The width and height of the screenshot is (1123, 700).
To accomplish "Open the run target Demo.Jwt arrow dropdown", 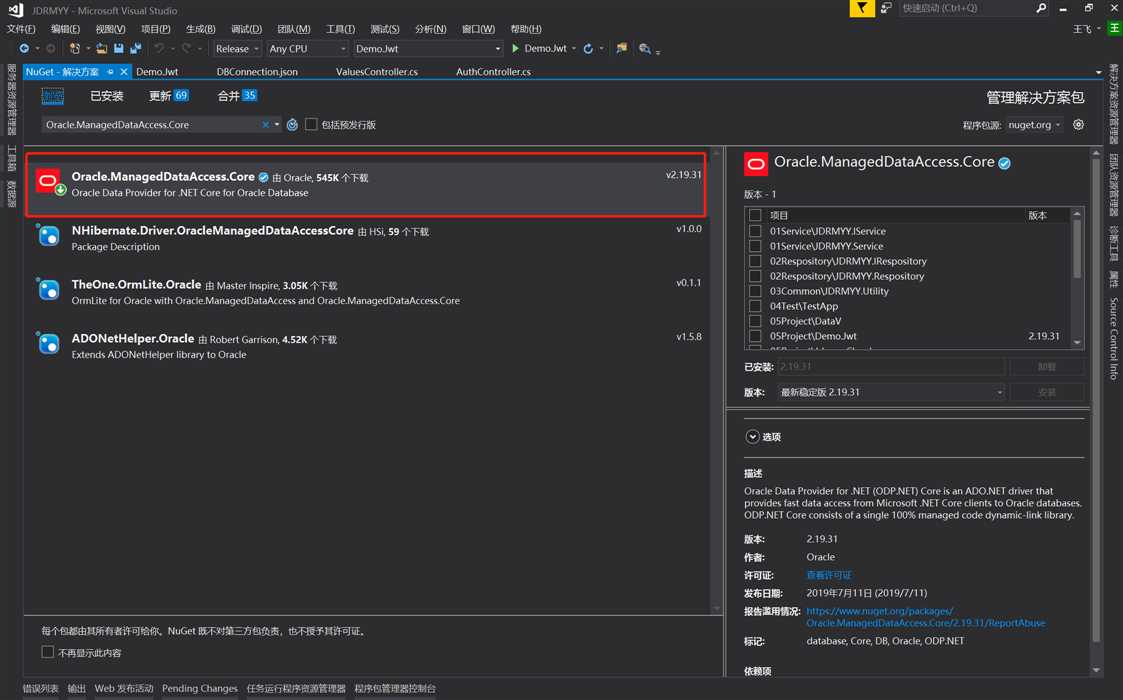I will point(574,49).
